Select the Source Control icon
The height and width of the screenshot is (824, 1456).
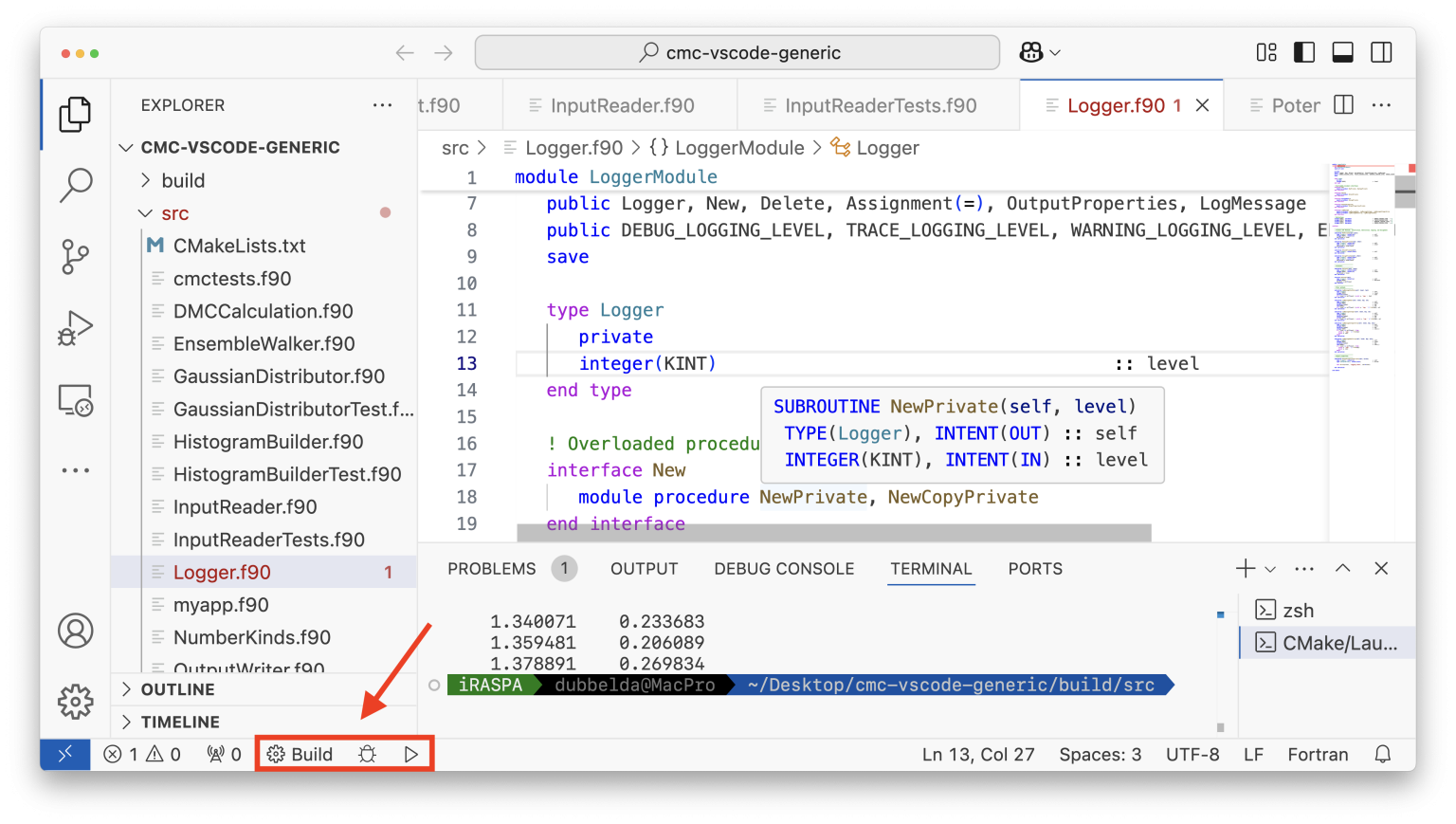(x=76, y=257)
